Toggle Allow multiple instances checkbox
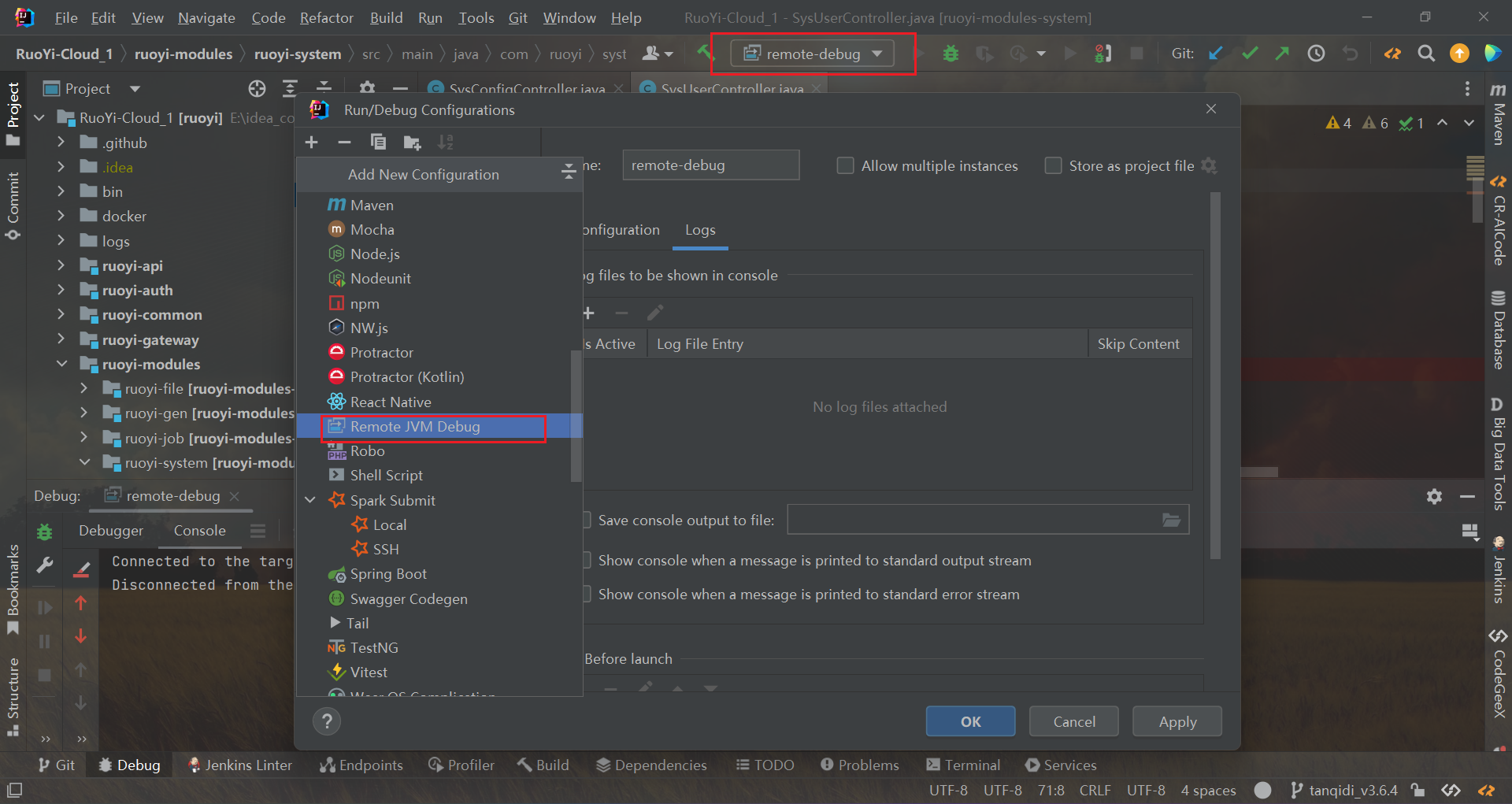Screen dimensions: 1512x804 845,165
